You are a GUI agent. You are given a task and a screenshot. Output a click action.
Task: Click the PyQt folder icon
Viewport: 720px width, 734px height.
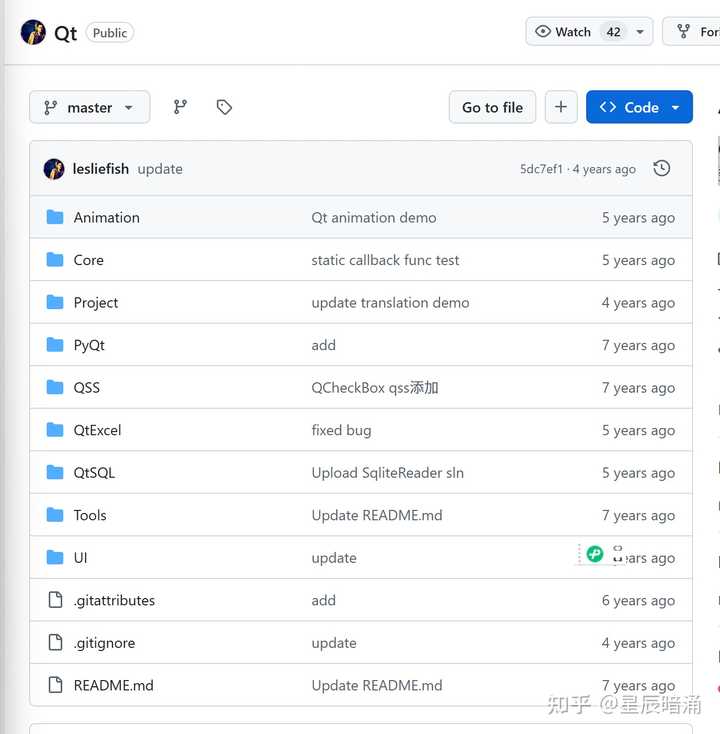coord(55,345)
